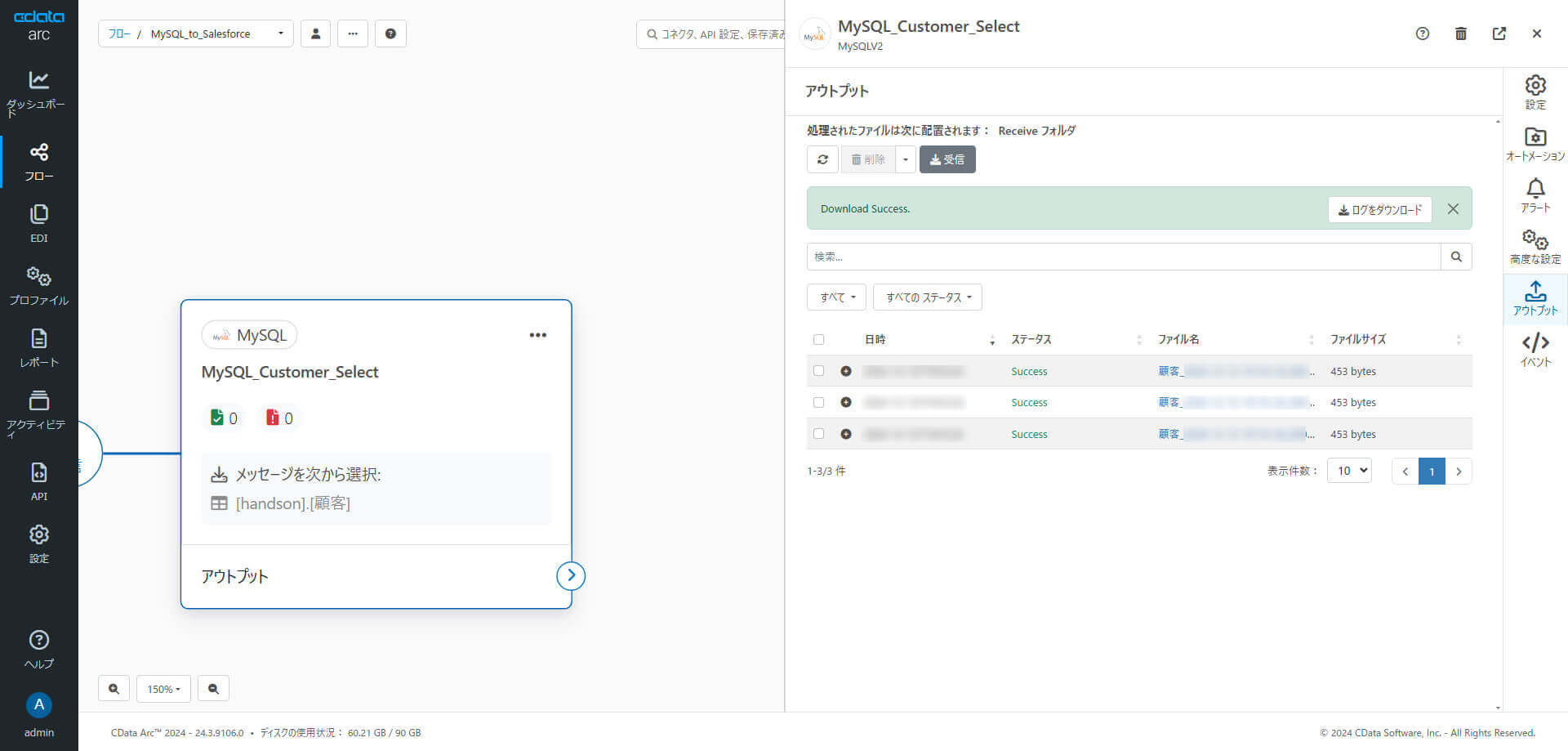Screen dimensions: 1568x751
Task: Switch to the 高度な設定 tab
Action: click(1535, 247)
